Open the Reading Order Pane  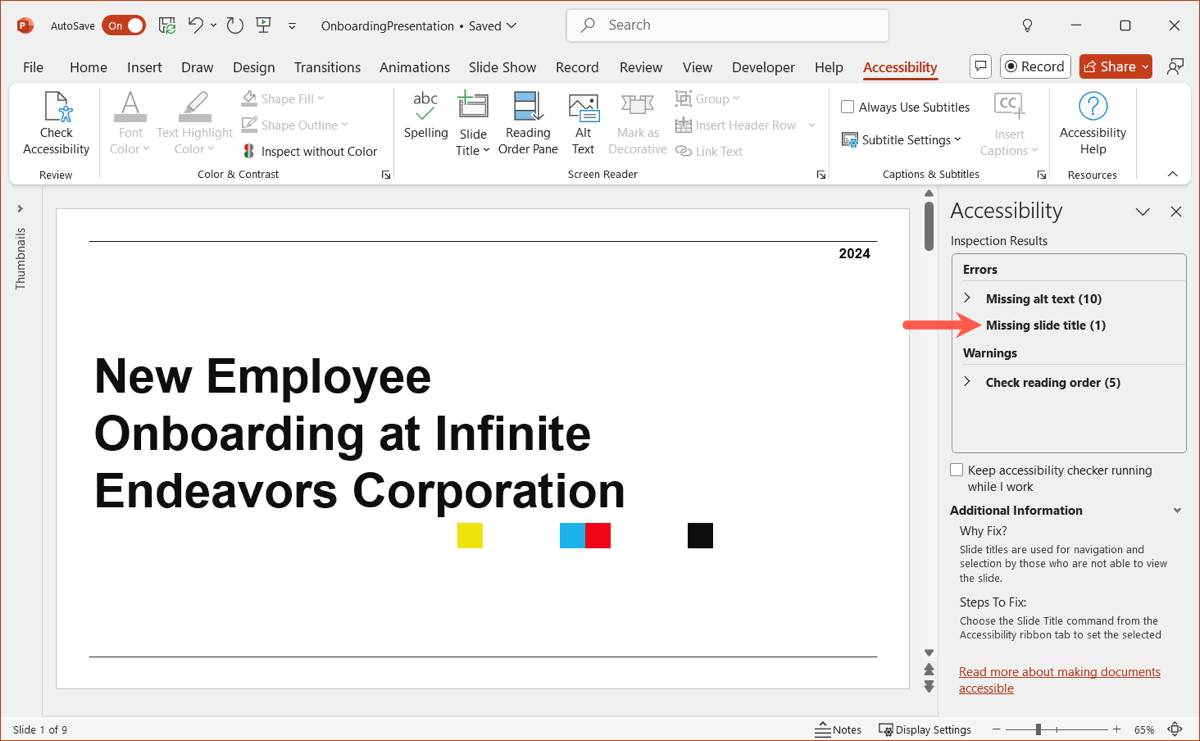tap(527, 124)
